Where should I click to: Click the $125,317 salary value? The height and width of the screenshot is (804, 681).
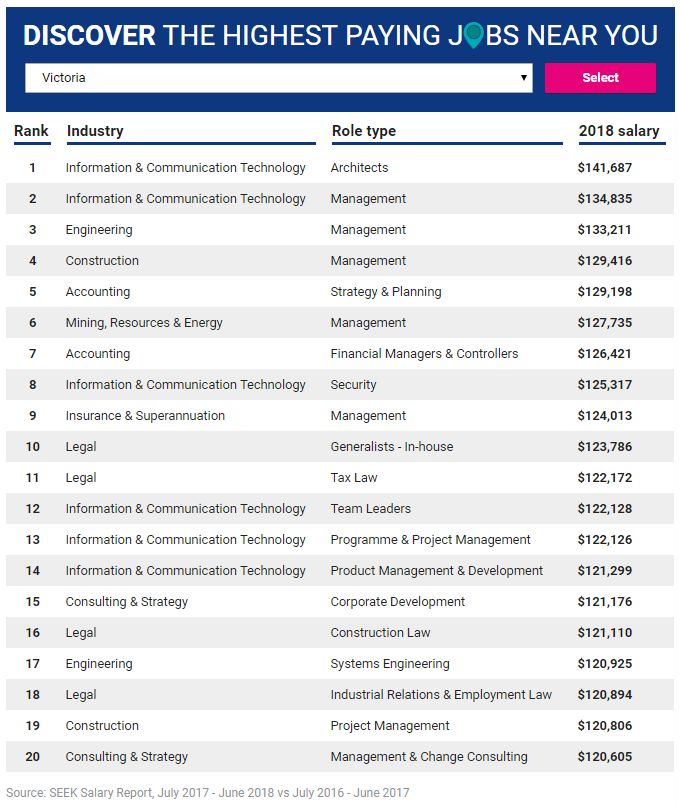[605, 385]
